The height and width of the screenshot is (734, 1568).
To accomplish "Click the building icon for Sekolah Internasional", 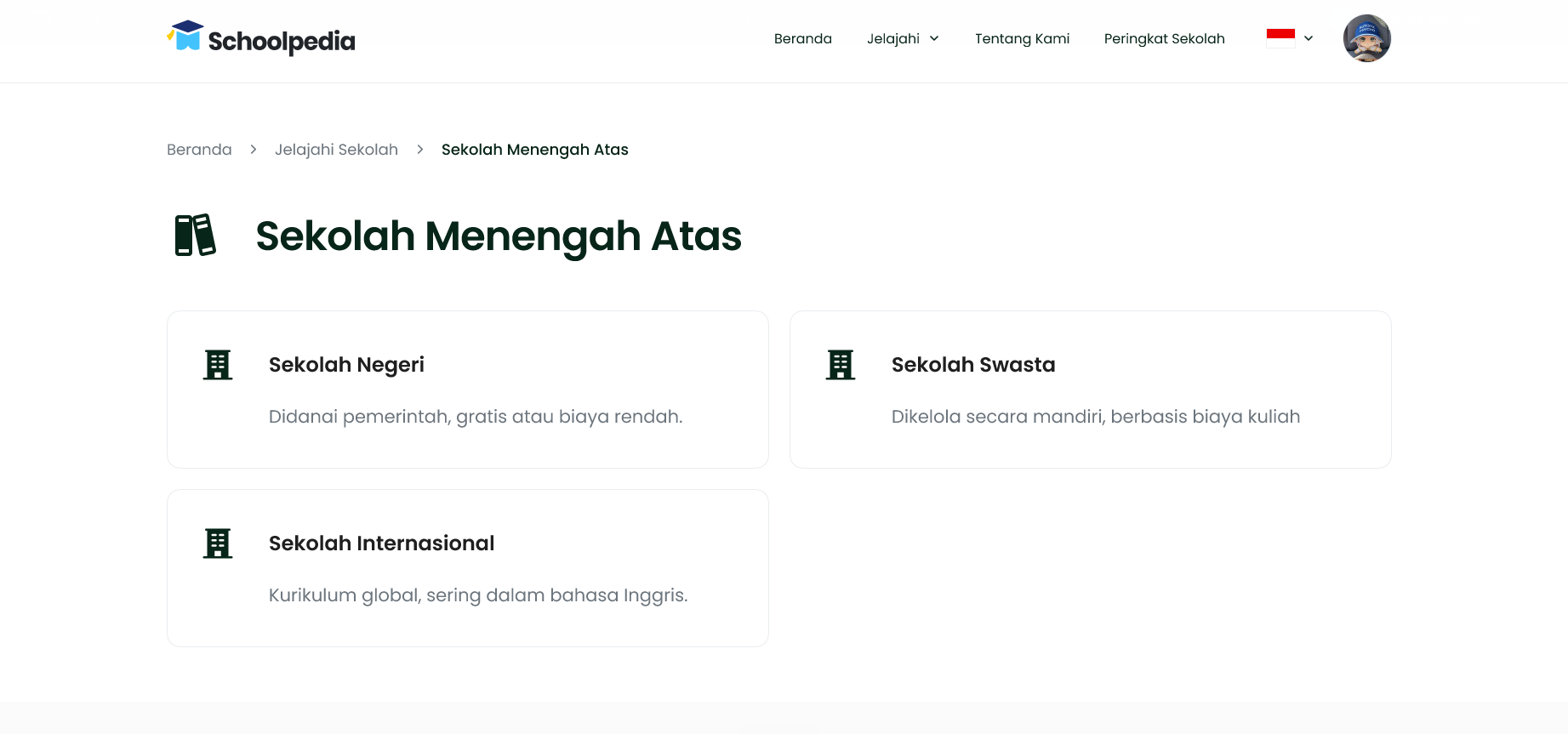I will 218,543.
